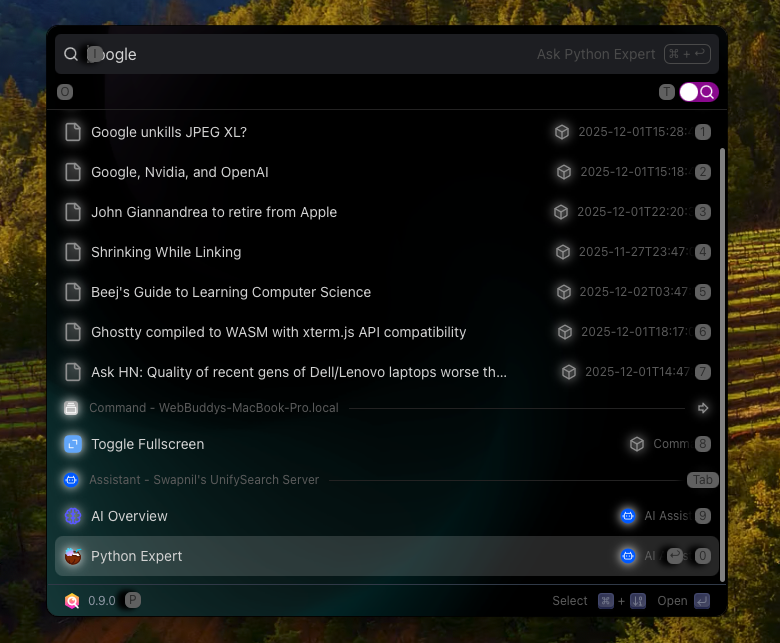This screenshot has width=780, height=643.
Task: Click robot icon on Python Expert row
Action: [628, 556]
